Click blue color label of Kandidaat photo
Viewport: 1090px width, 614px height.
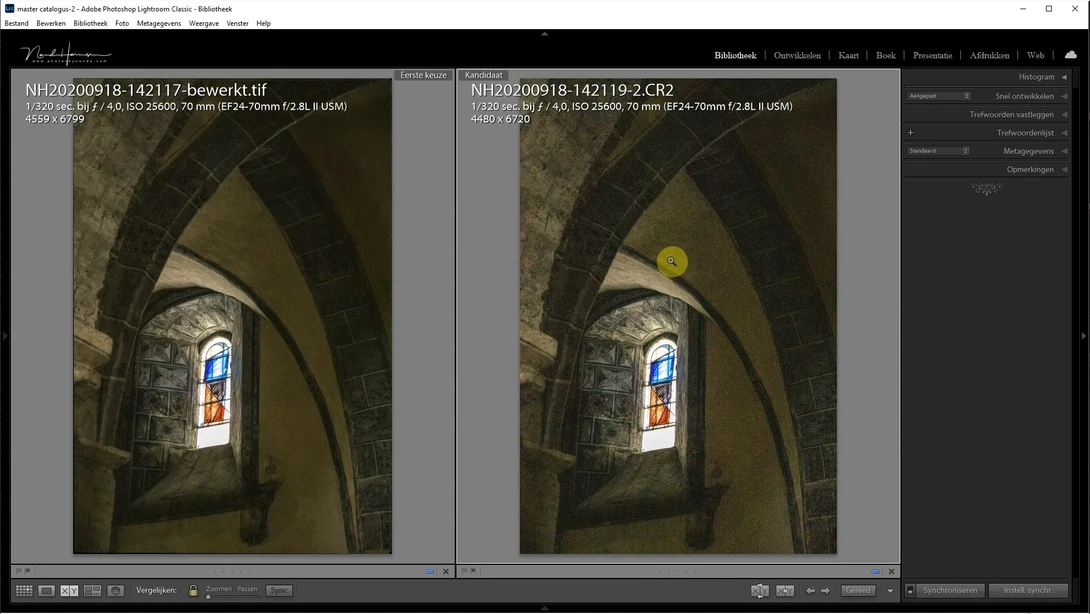[875, 572]
